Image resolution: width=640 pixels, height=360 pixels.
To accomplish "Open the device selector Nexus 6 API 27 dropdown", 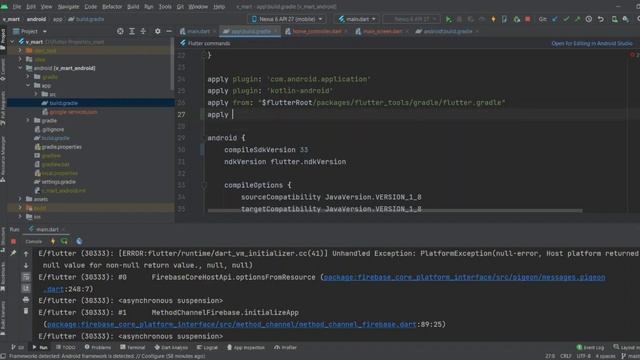I will click(x=287, y=19).
